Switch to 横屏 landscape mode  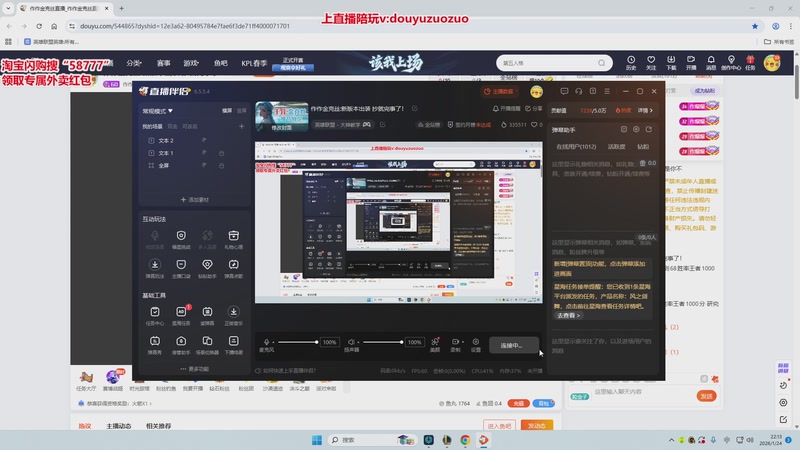click(x=227, y=111)
